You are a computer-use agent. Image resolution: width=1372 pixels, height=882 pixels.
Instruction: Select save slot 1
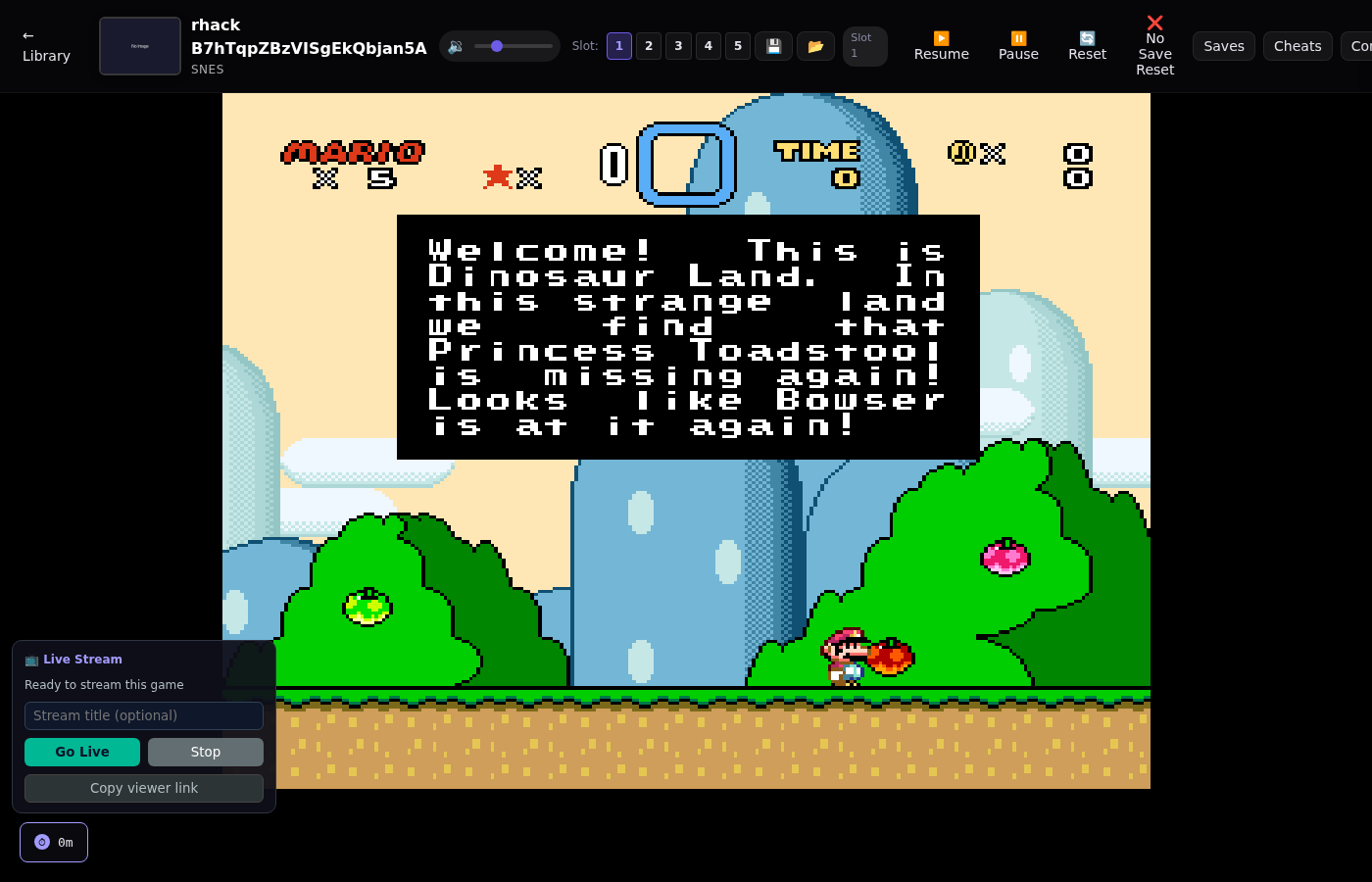tap(619, 46)
